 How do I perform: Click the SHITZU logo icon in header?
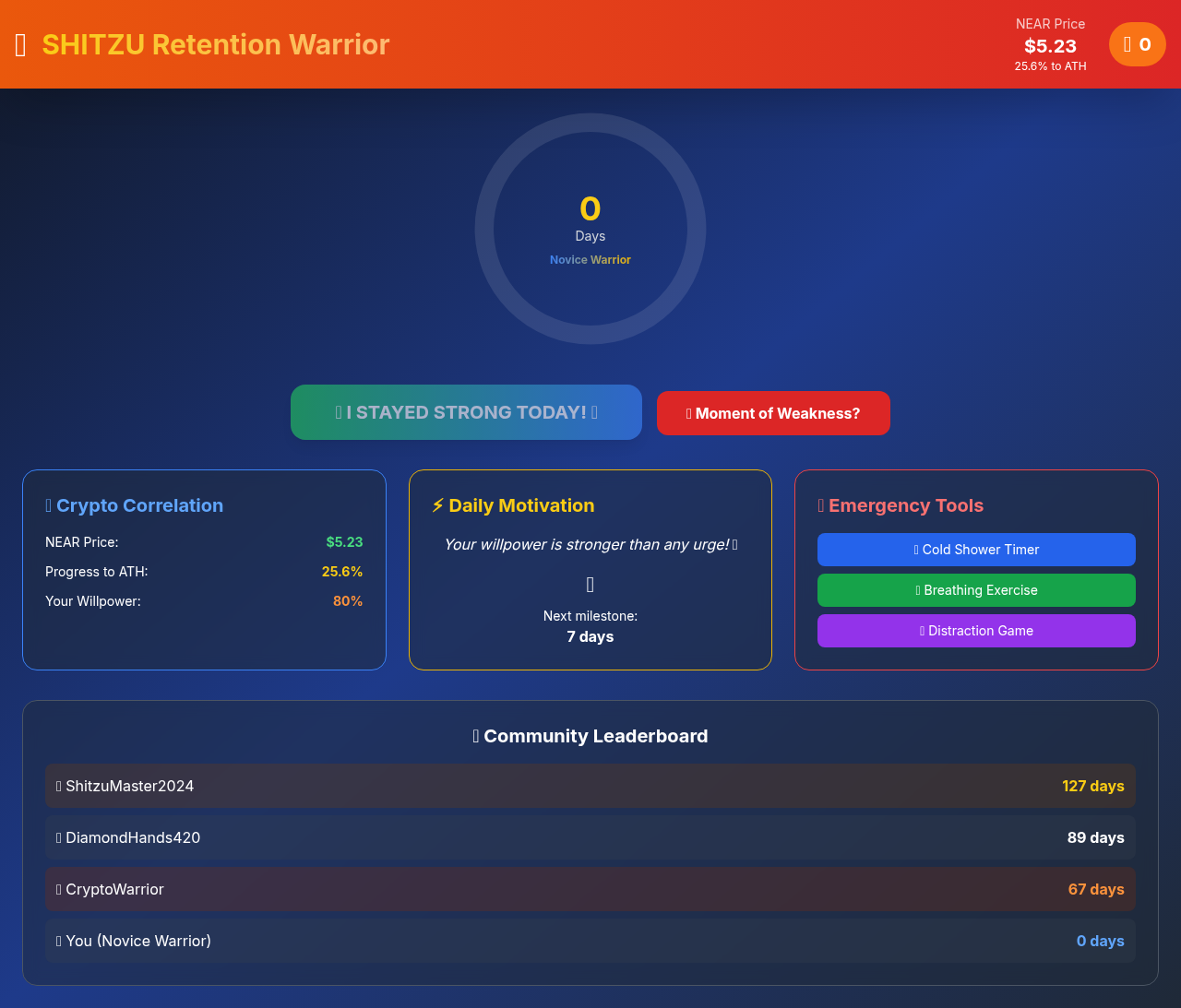pos(21,45)
